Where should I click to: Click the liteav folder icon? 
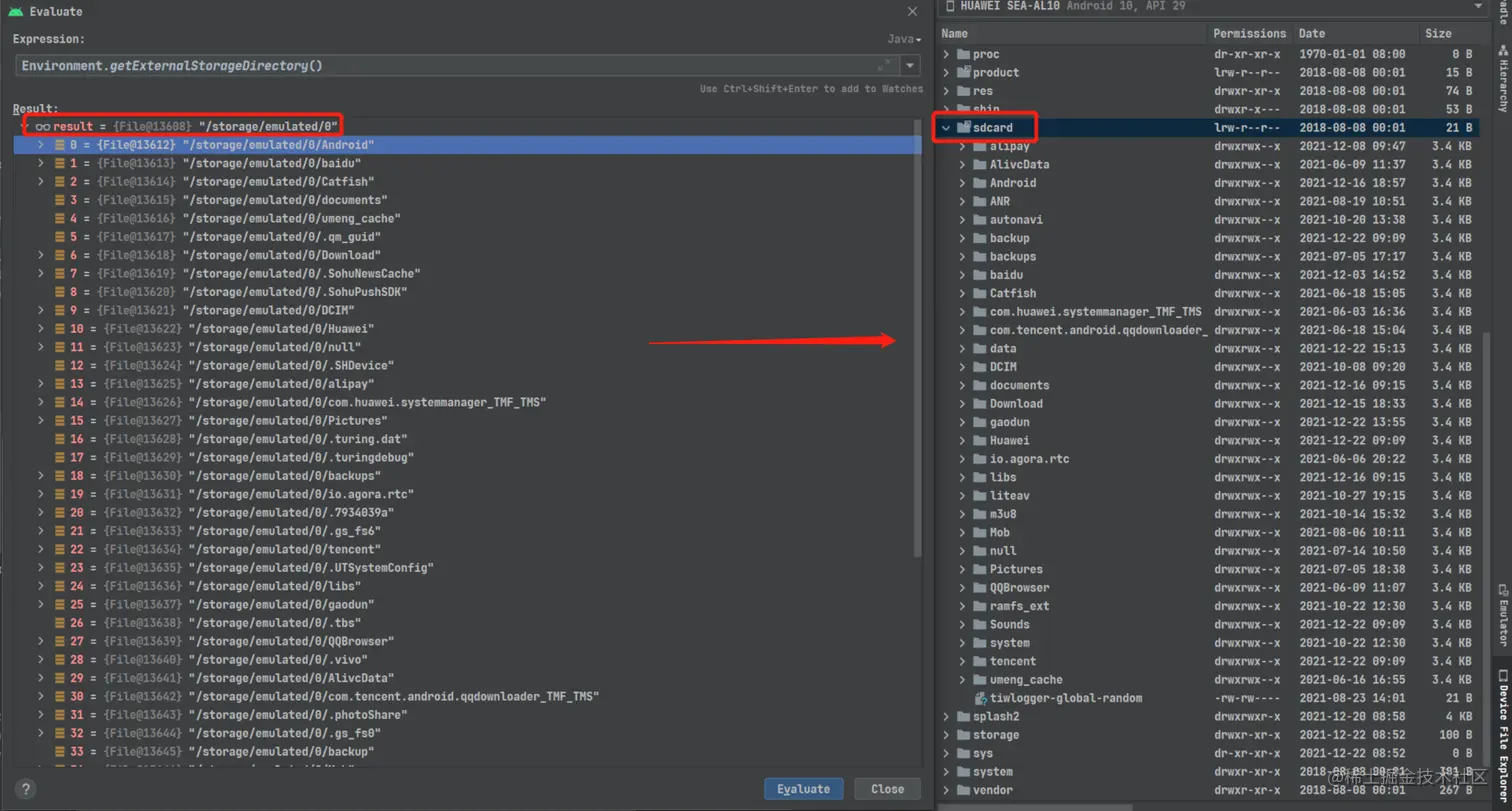tap(981, 495)
